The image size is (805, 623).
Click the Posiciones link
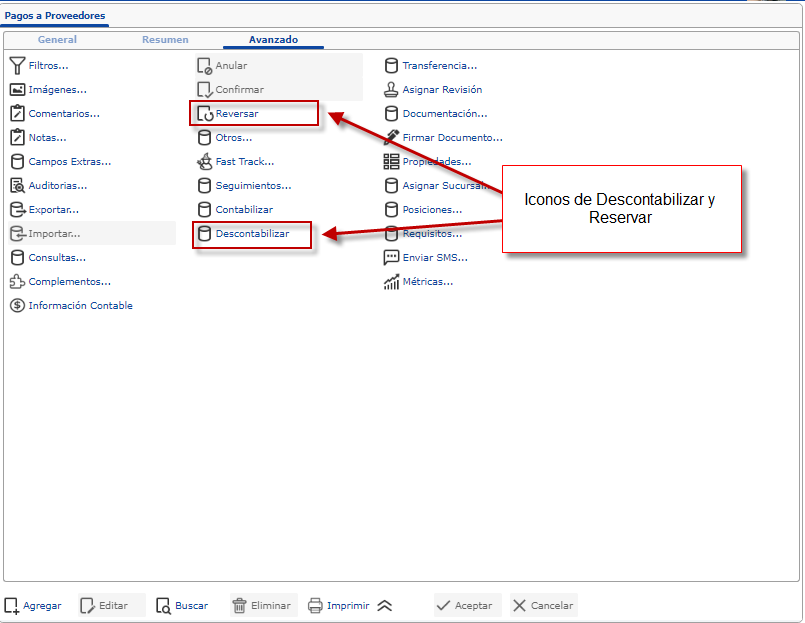432,210
